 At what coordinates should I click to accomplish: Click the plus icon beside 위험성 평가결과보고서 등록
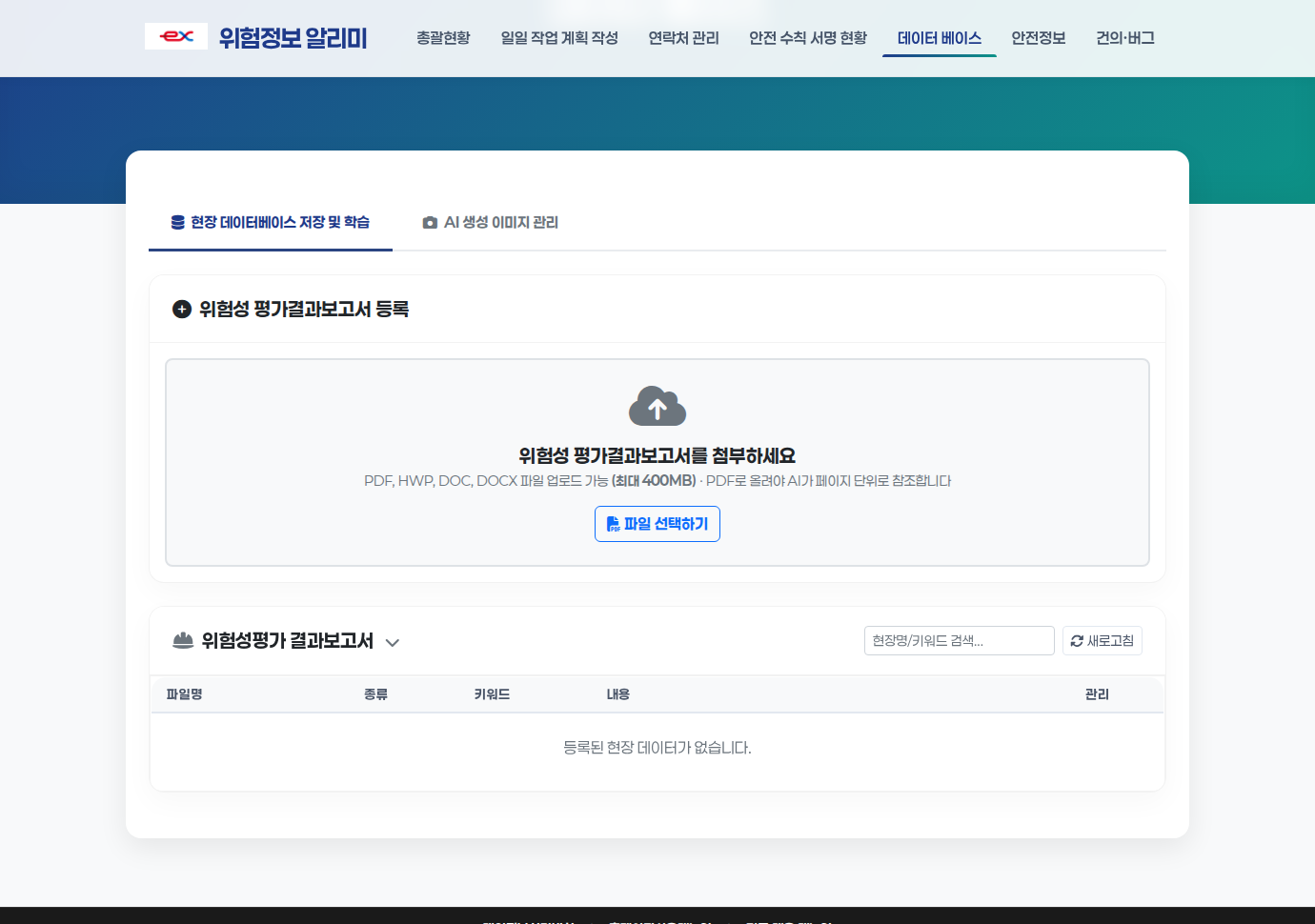pyautogui.click(x=182, y=309)
